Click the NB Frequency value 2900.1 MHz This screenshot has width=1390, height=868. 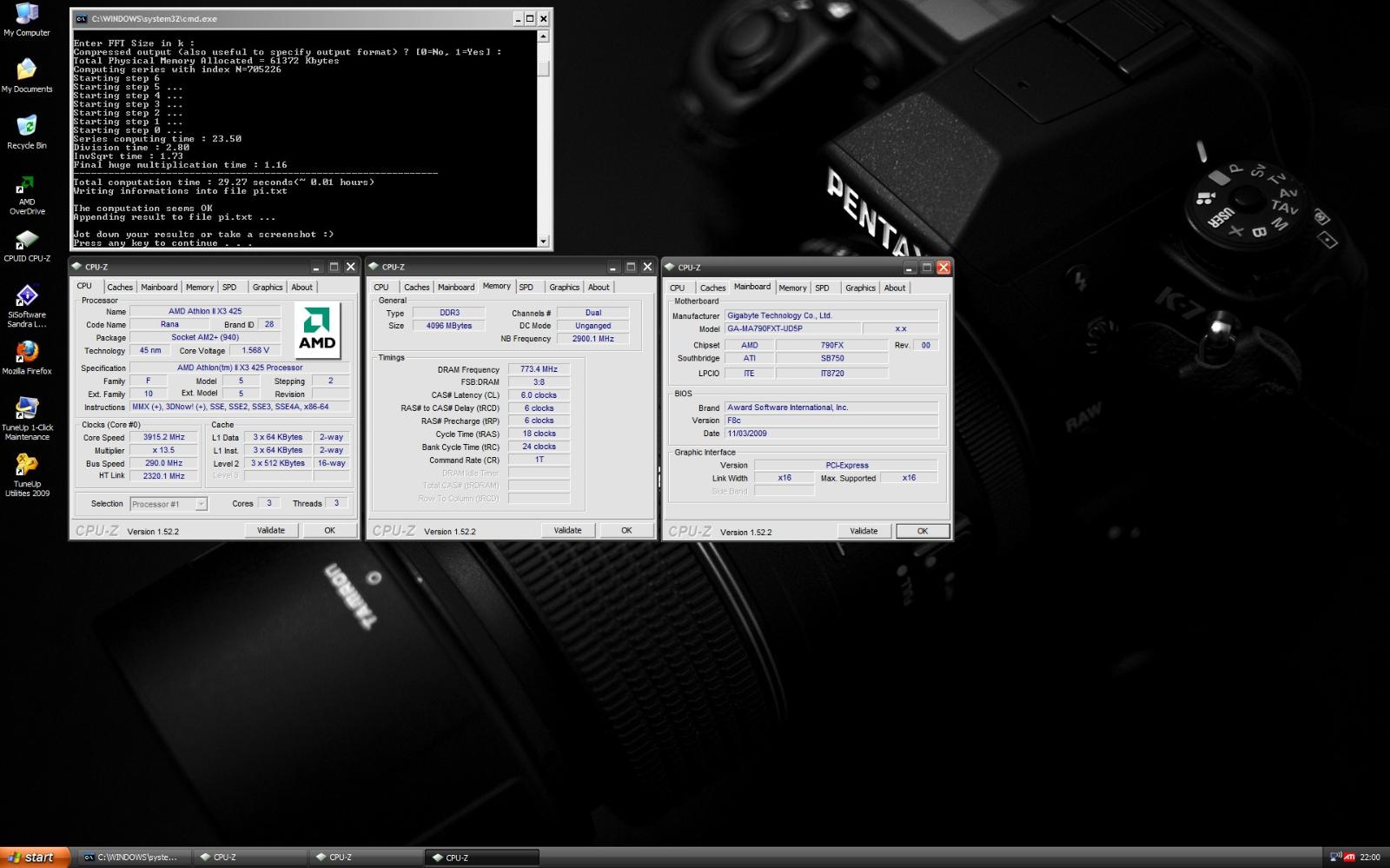[593, 339]
